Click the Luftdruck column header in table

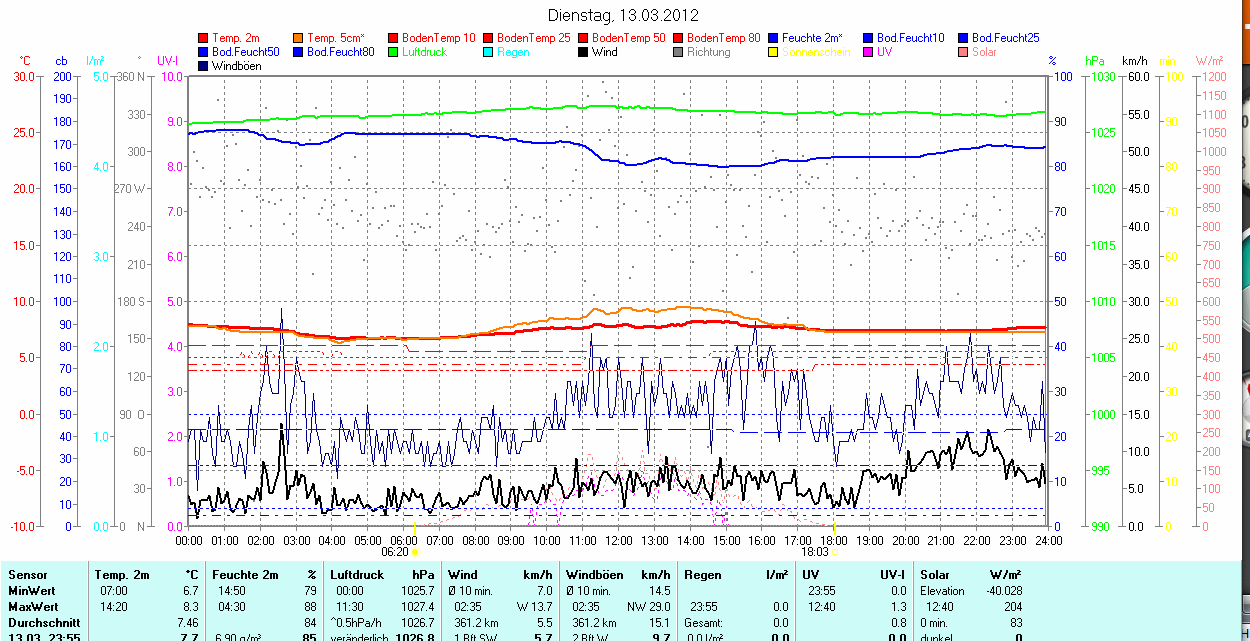tap(356, 575)
